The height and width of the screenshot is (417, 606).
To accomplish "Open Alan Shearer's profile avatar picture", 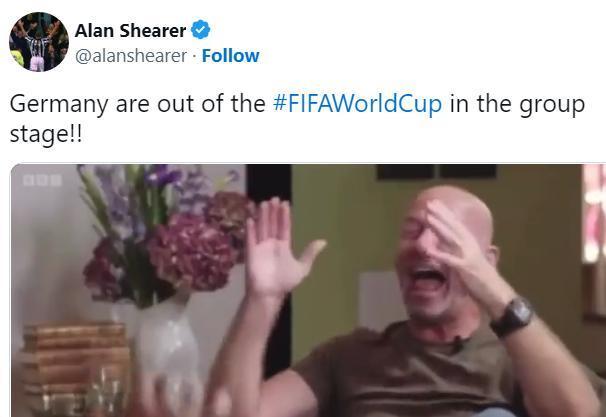I will (39, 42).
